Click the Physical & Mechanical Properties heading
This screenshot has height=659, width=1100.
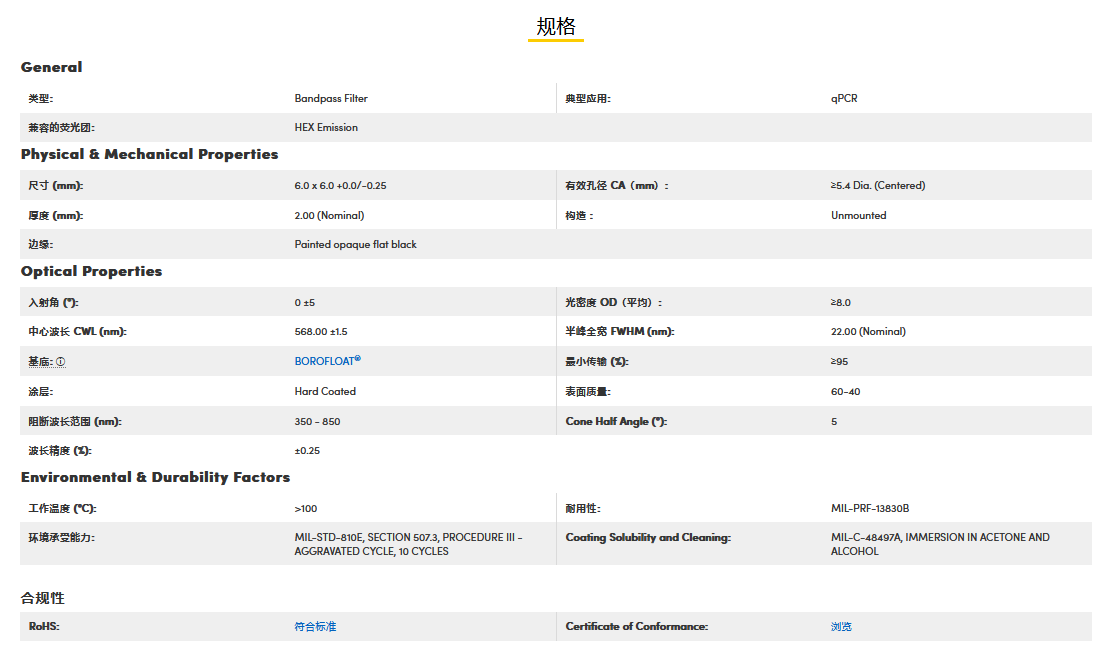(x=149, y=154)
